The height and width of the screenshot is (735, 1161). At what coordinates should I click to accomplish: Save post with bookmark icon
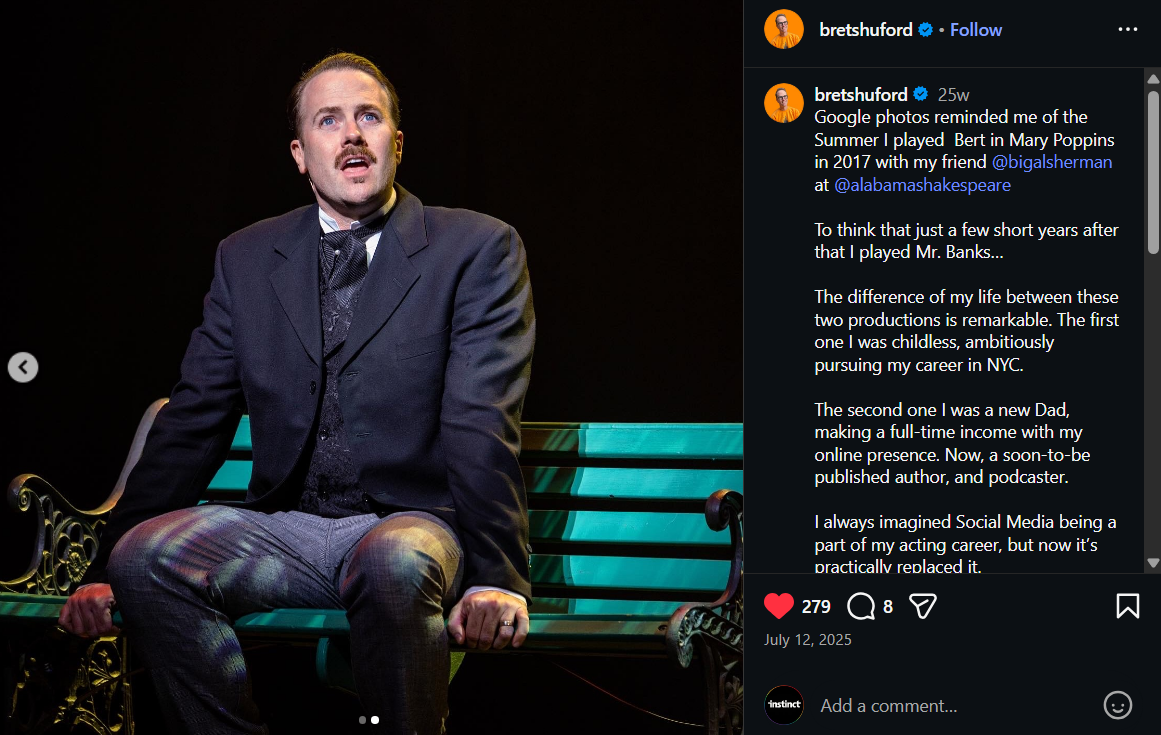tap(1127, 606)
